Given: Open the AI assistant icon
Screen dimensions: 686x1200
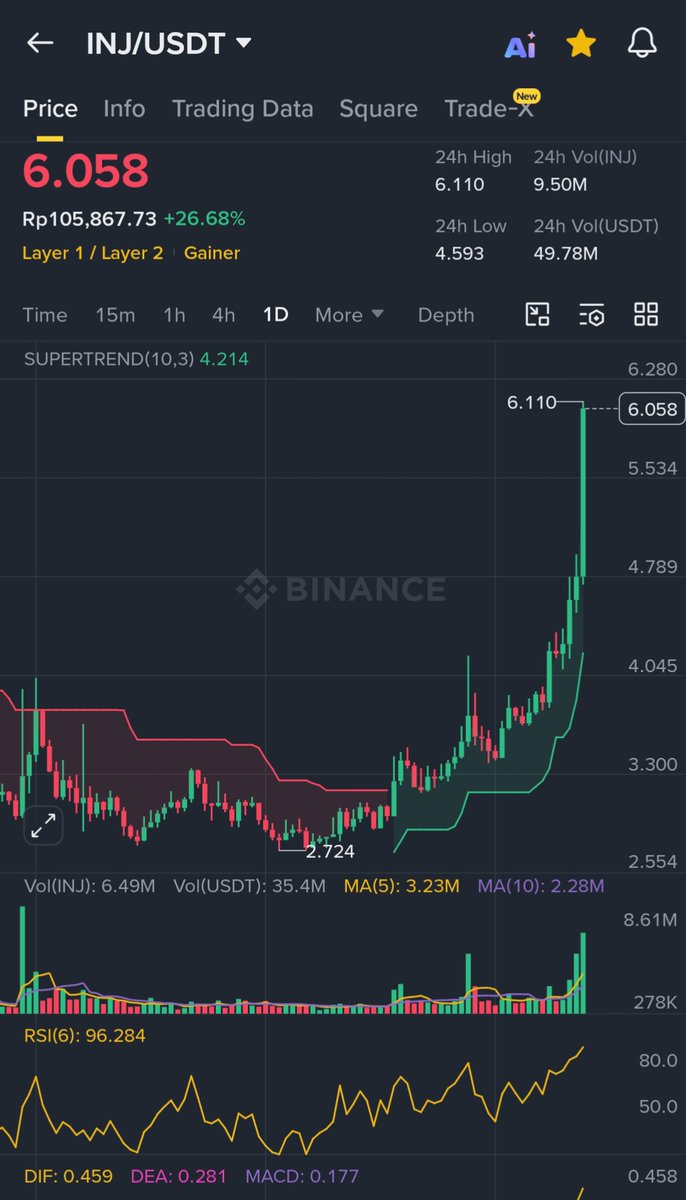Looking at the screenshot, I should [x=520, y=44].
